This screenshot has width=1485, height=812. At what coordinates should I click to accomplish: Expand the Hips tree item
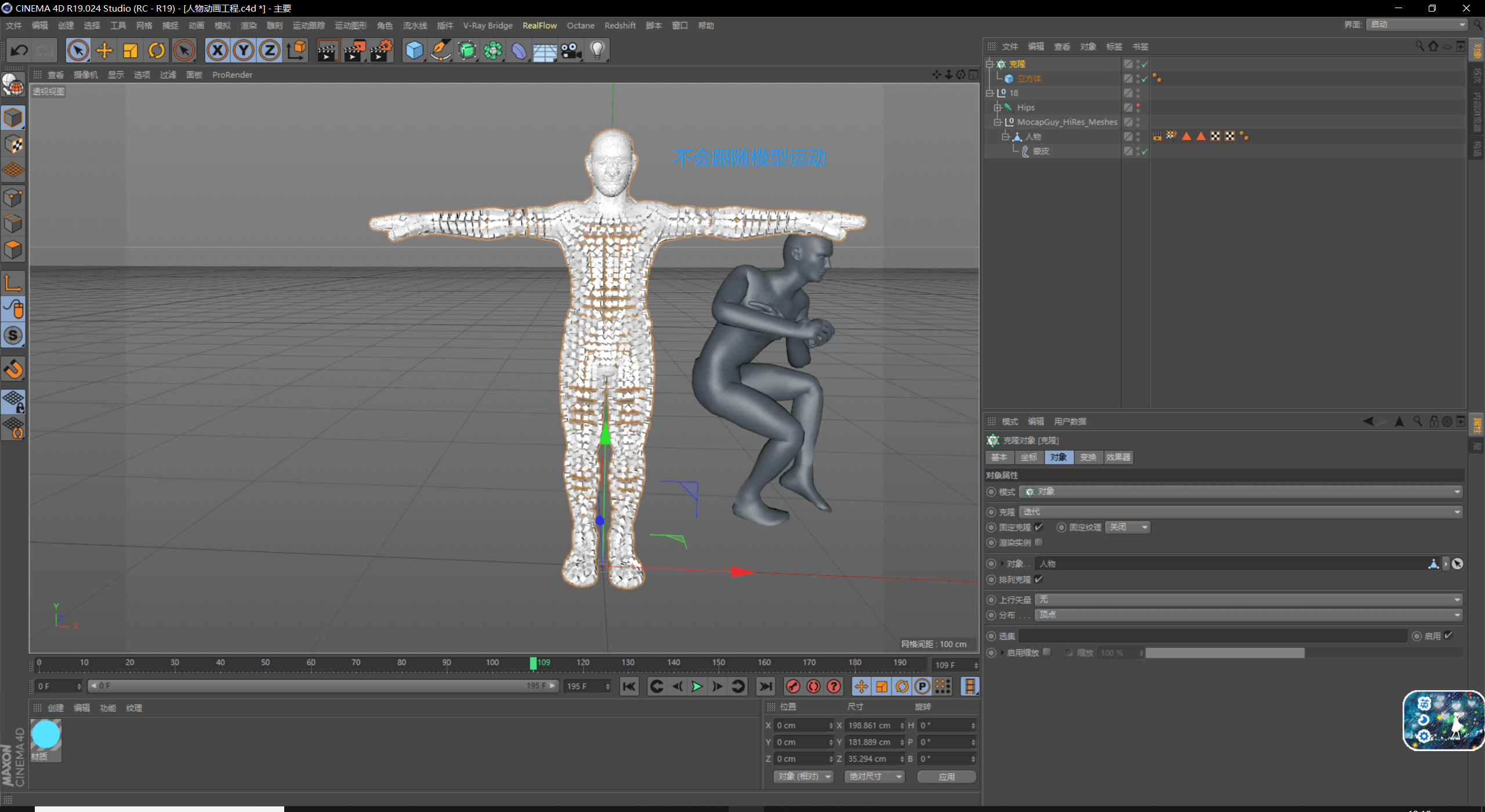(x=998, y=107)
